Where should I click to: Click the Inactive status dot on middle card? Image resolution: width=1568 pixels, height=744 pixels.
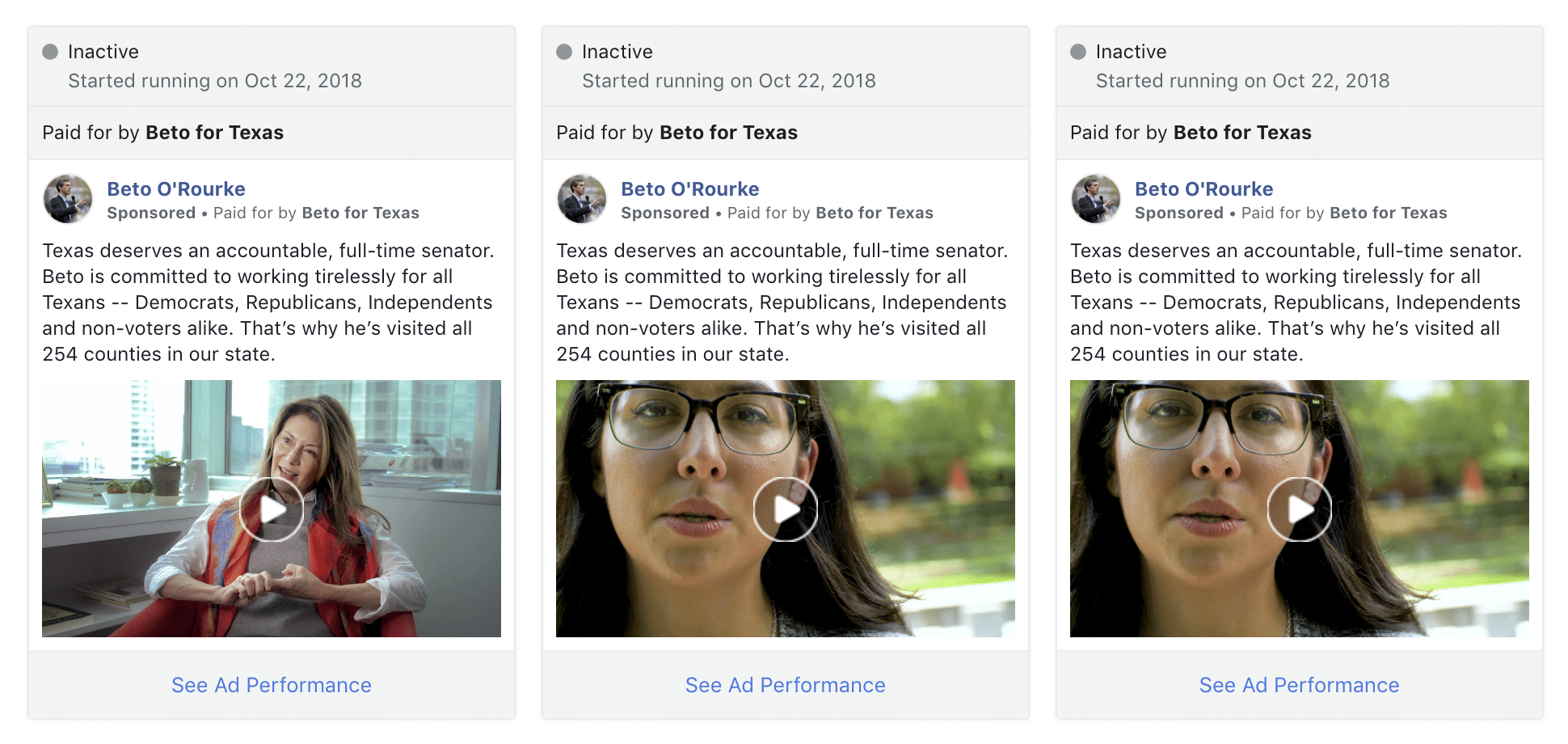coord(564,52)
